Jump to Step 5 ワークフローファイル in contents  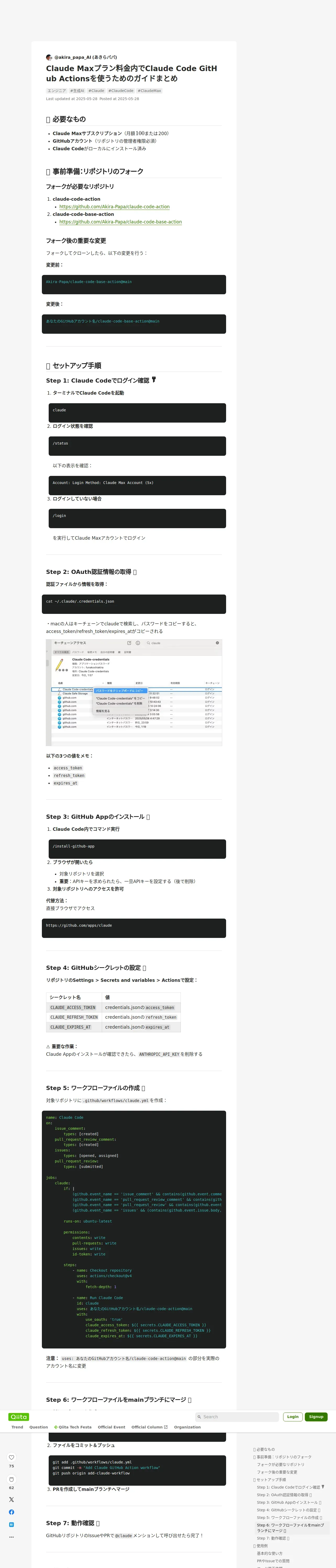pos(290,1518)
